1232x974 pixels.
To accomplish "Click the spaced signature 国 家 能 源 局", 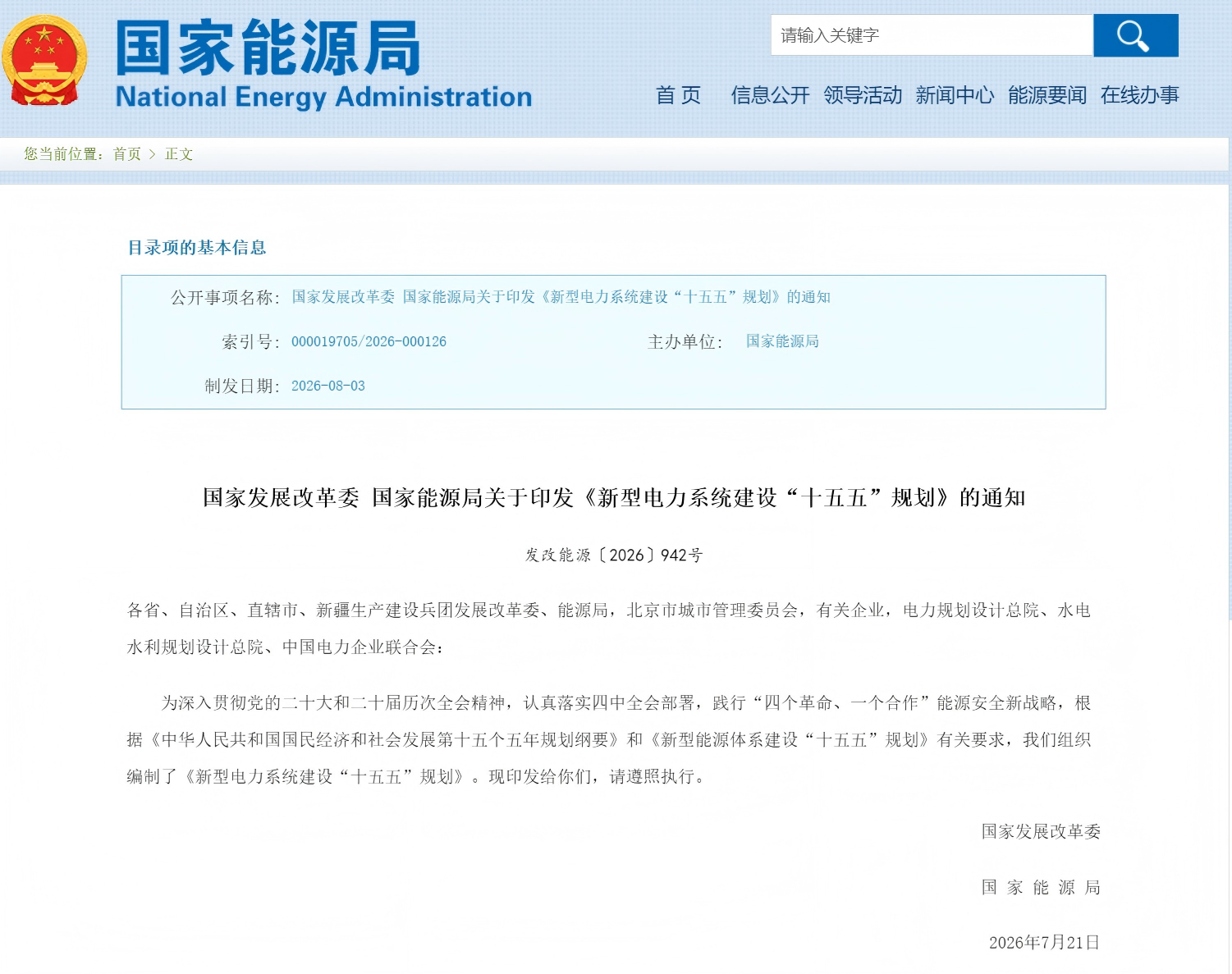I will 1041,887.
